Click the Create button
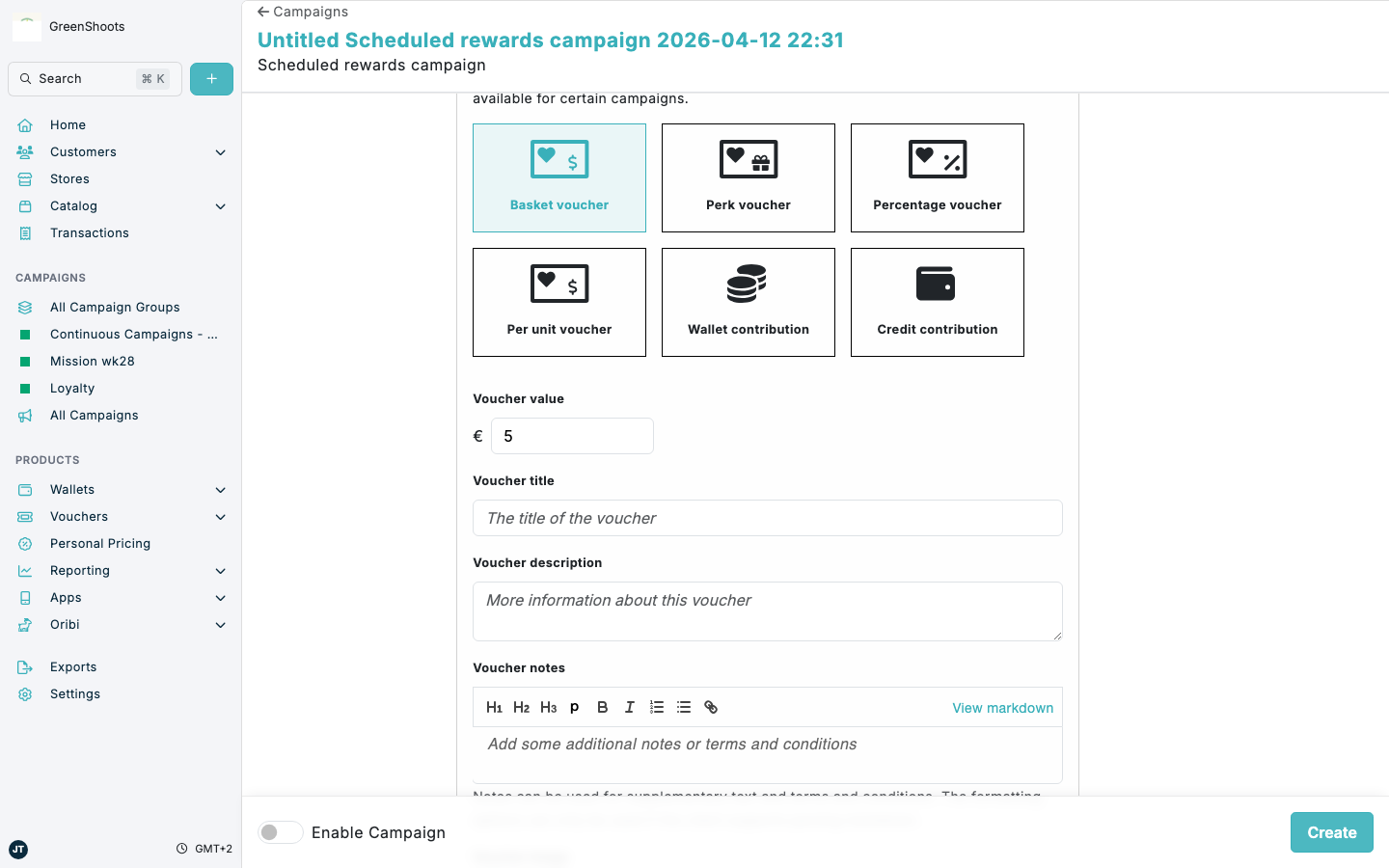Screen dimensions: 1389x868 click(1332, 832)
